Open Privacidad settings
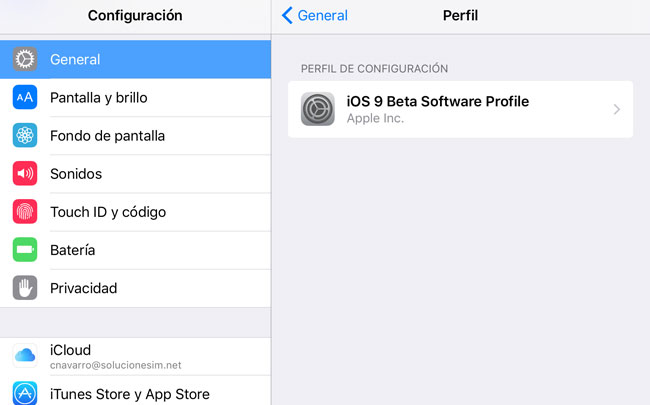 tap(136, 288)
